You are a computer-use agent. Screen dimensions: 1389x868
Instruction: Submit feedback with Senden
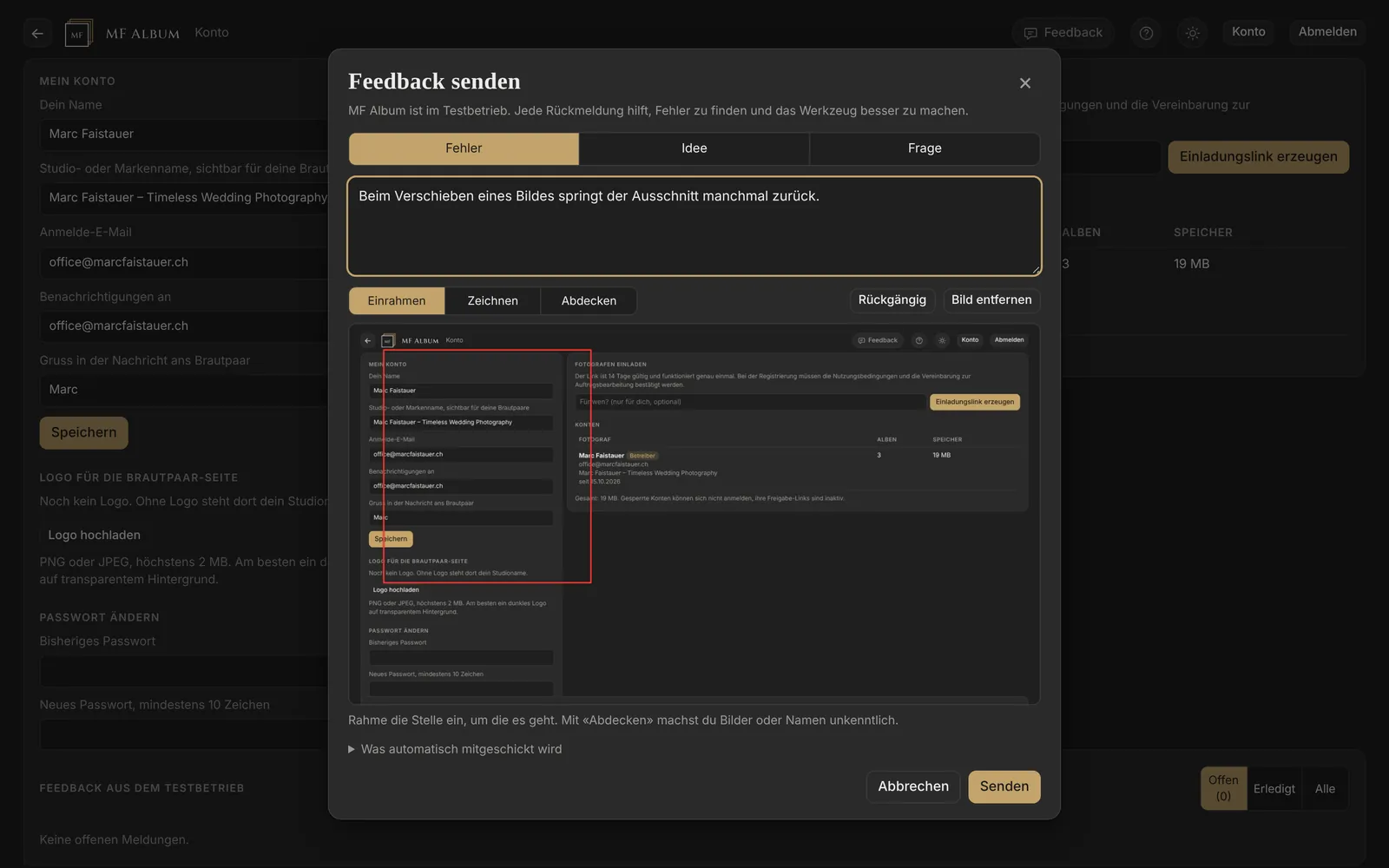click(1004, 786)
